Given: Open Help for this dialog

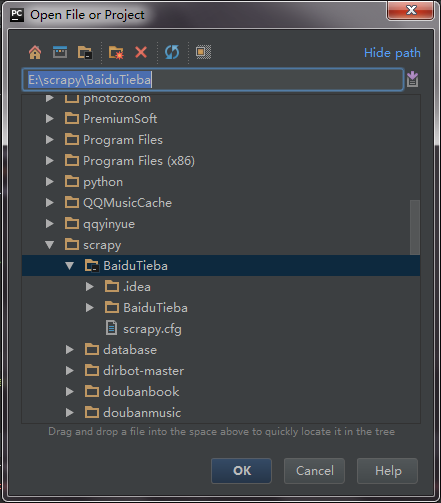Looking at the screenshot, I should point(387,471).
